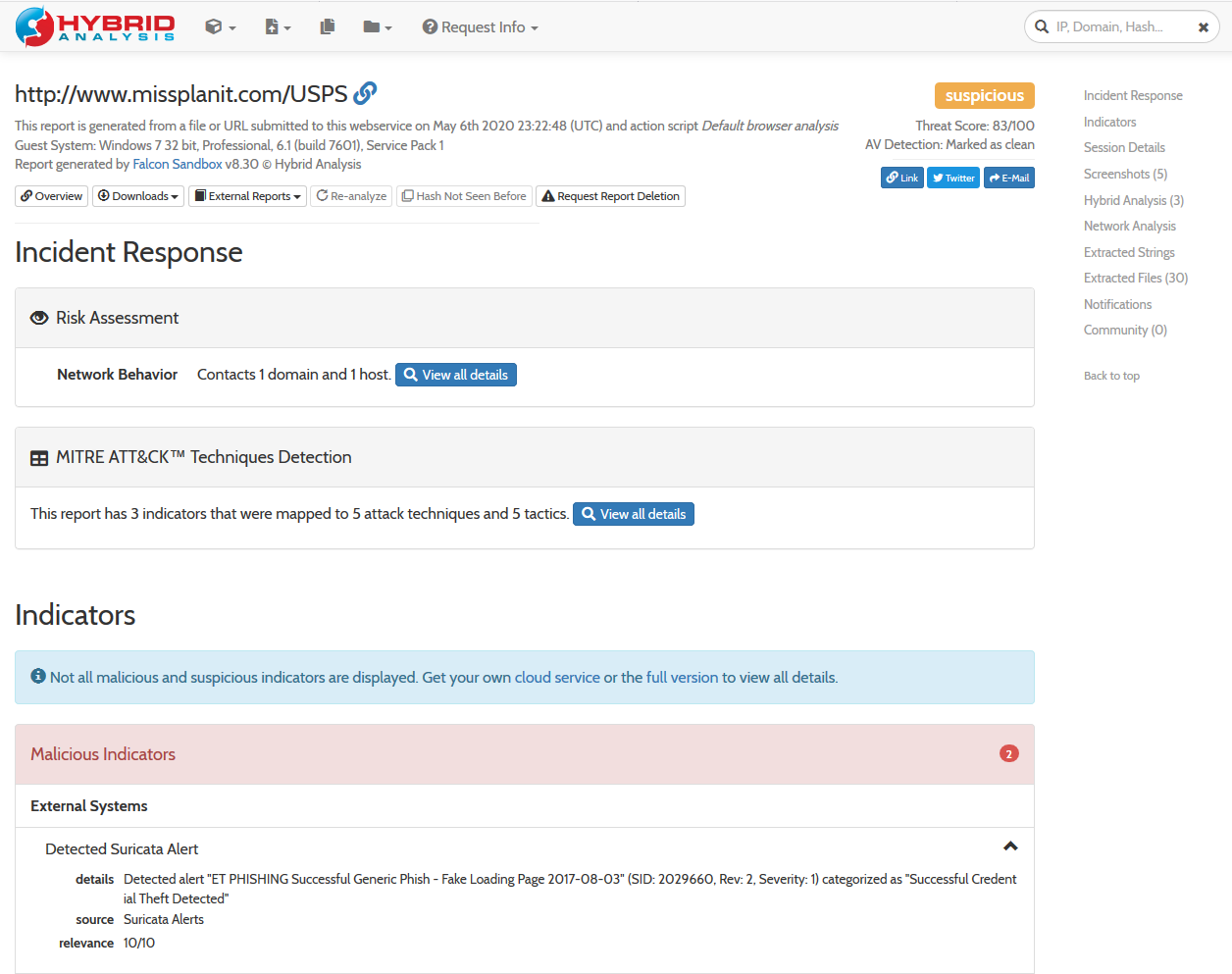Go to Notifications in sidebar
The image size is (1232, 974).
(1117, 304)
